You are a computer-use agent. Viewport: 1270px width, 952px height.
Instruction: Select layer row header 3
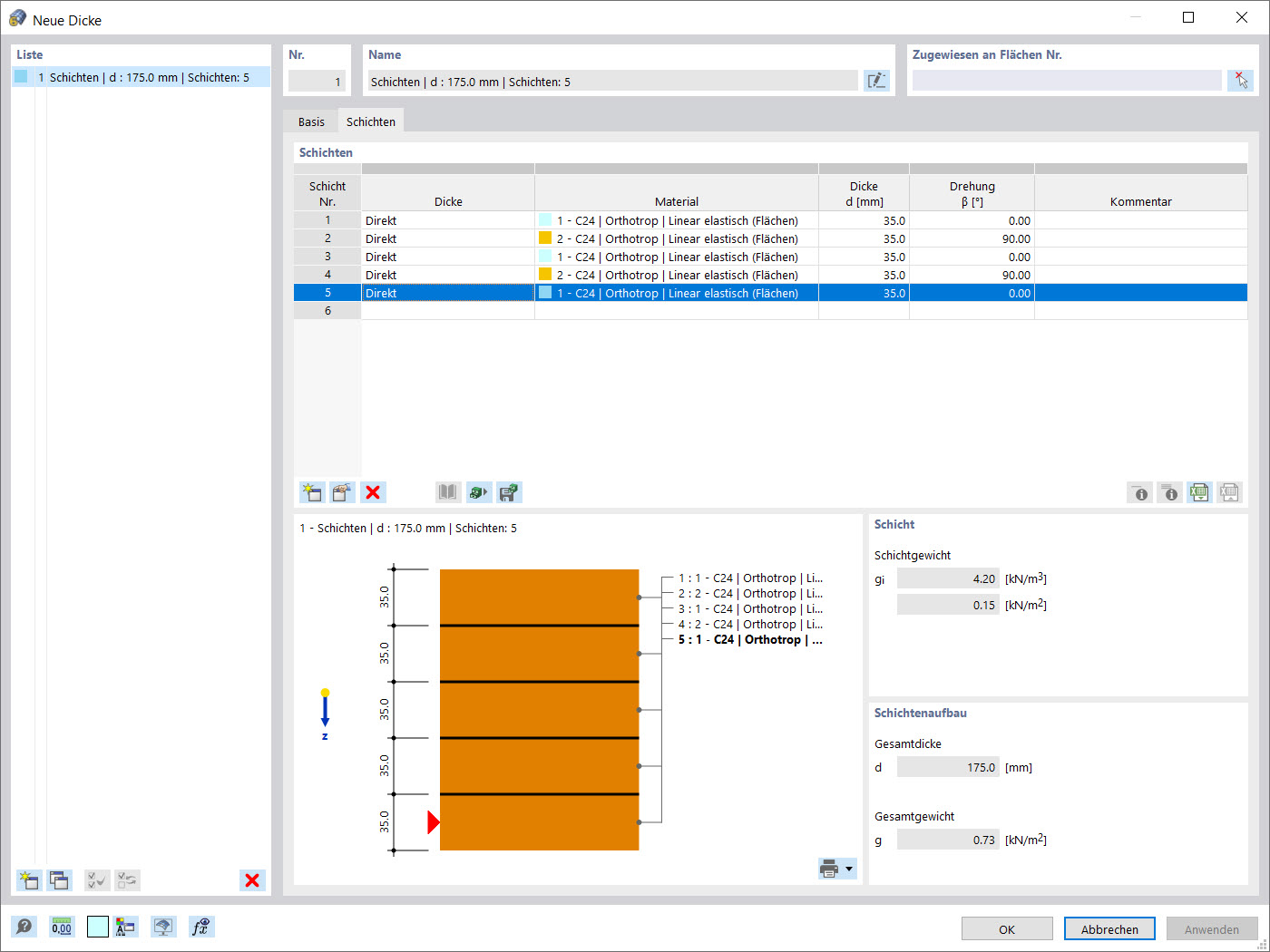[x=327, y=257]
